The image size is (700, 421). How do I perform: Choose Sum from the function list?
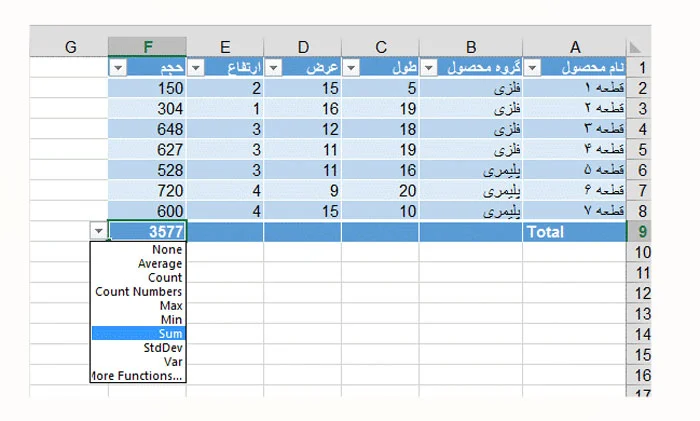click(138, 333)
